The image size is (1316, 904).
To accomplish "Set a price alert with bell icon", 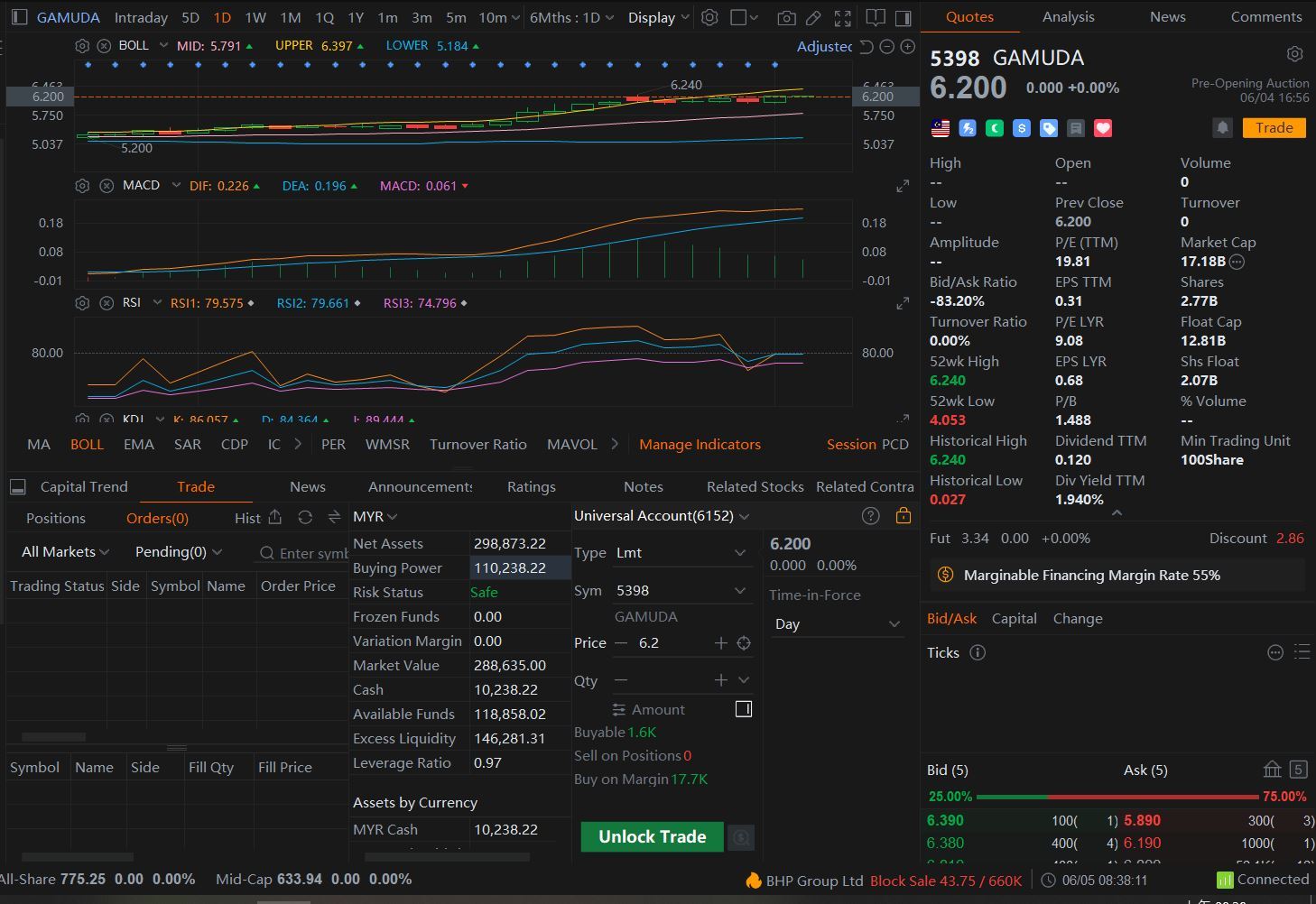I will [1222, 127].
